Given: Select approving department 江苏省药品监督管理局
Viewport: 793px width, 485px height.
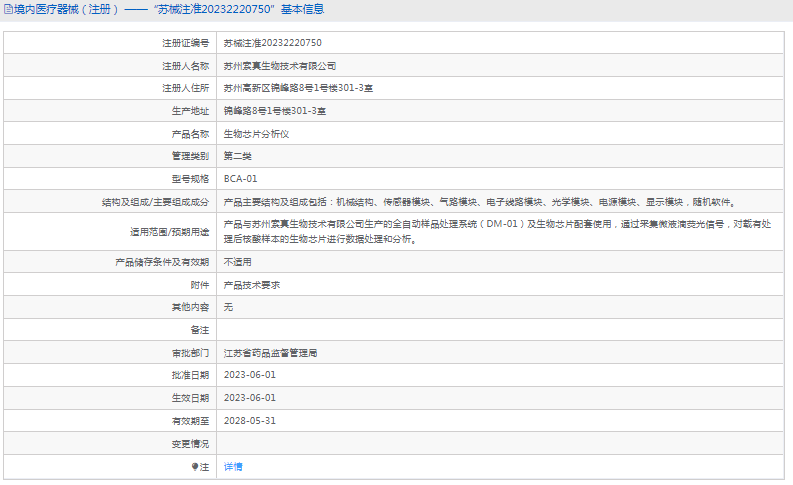Looking at the screenshot, I should (x=271, y=353).
